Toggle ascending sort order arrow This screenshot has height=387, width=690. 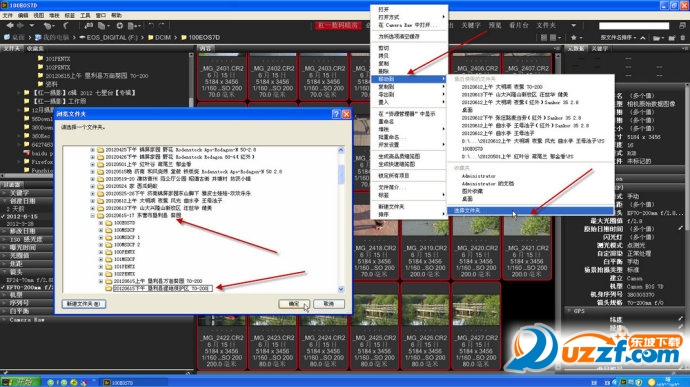click(x=643, y=38)
